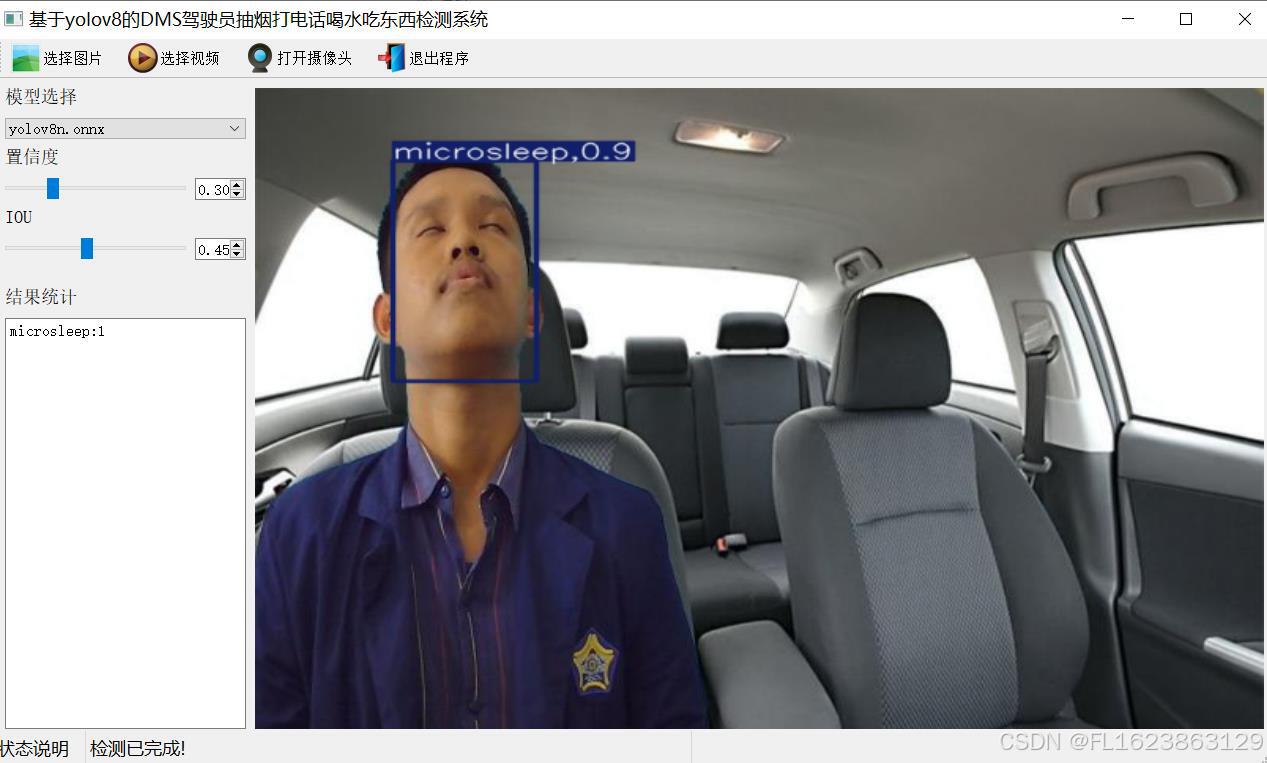Image resolution: width=1267 pixels, height=763 pixels.
Task: Click the 置信度 slider handle
Action: [x=53, y=188]
